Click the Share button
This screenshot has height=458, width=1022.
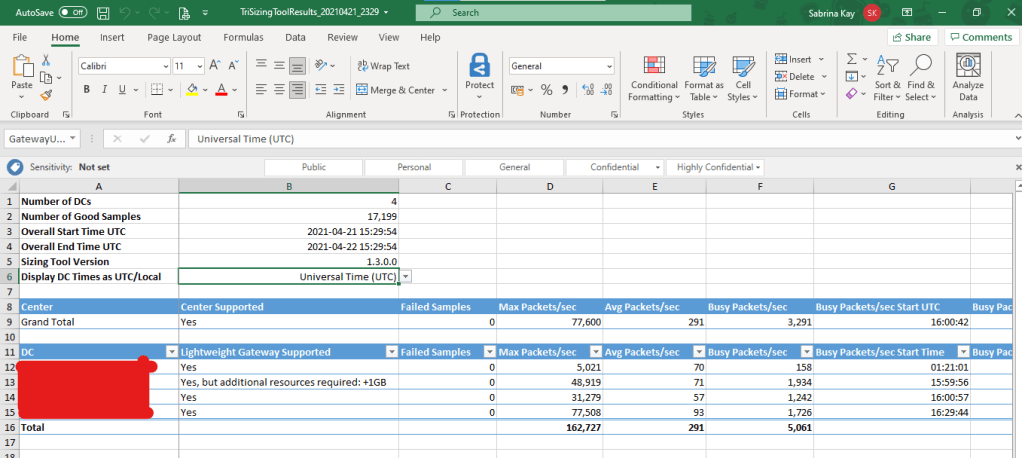click(910, 37)
